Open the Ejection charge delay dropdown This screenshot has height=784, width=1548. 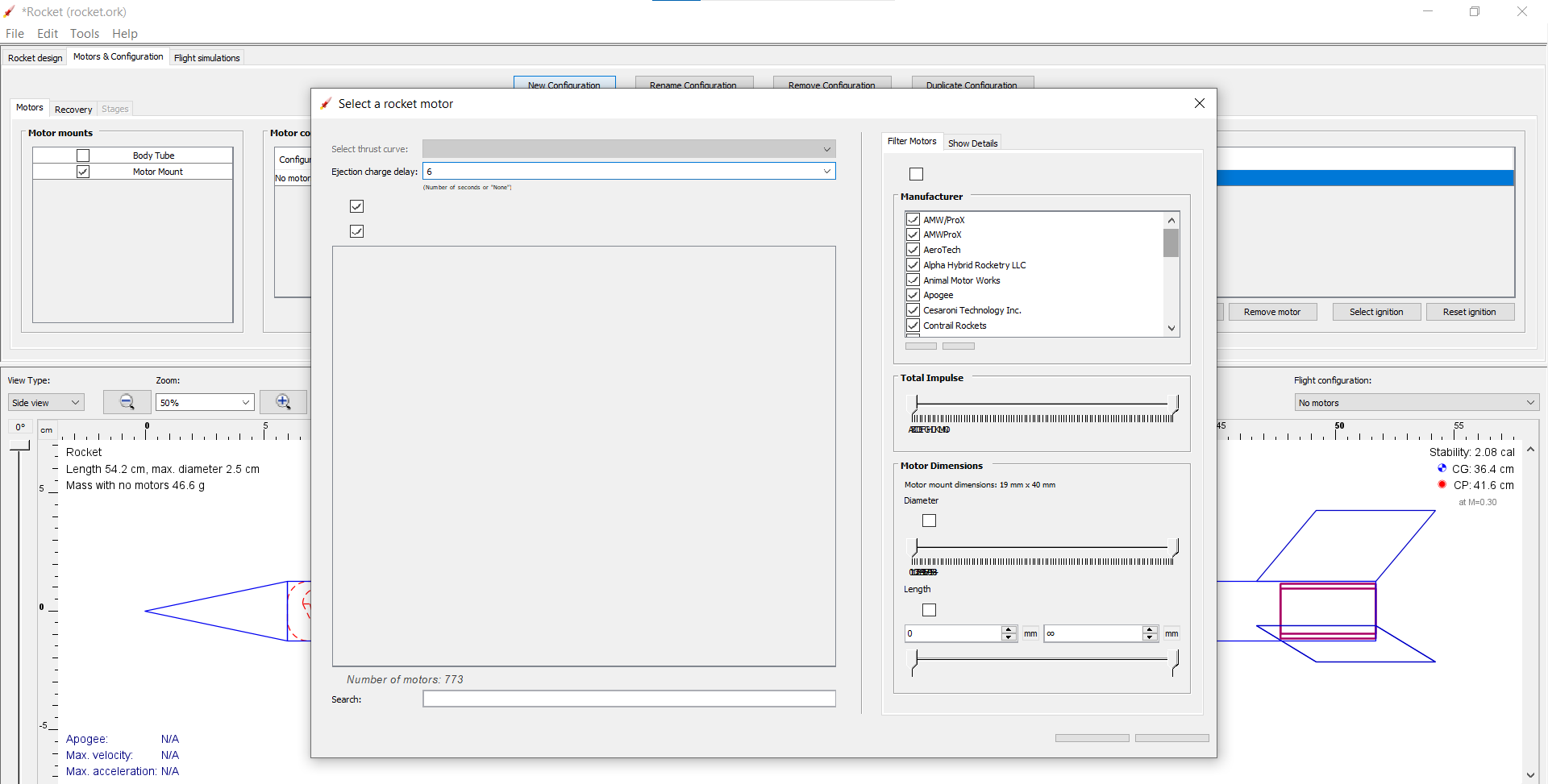click(x=826, y=171)
